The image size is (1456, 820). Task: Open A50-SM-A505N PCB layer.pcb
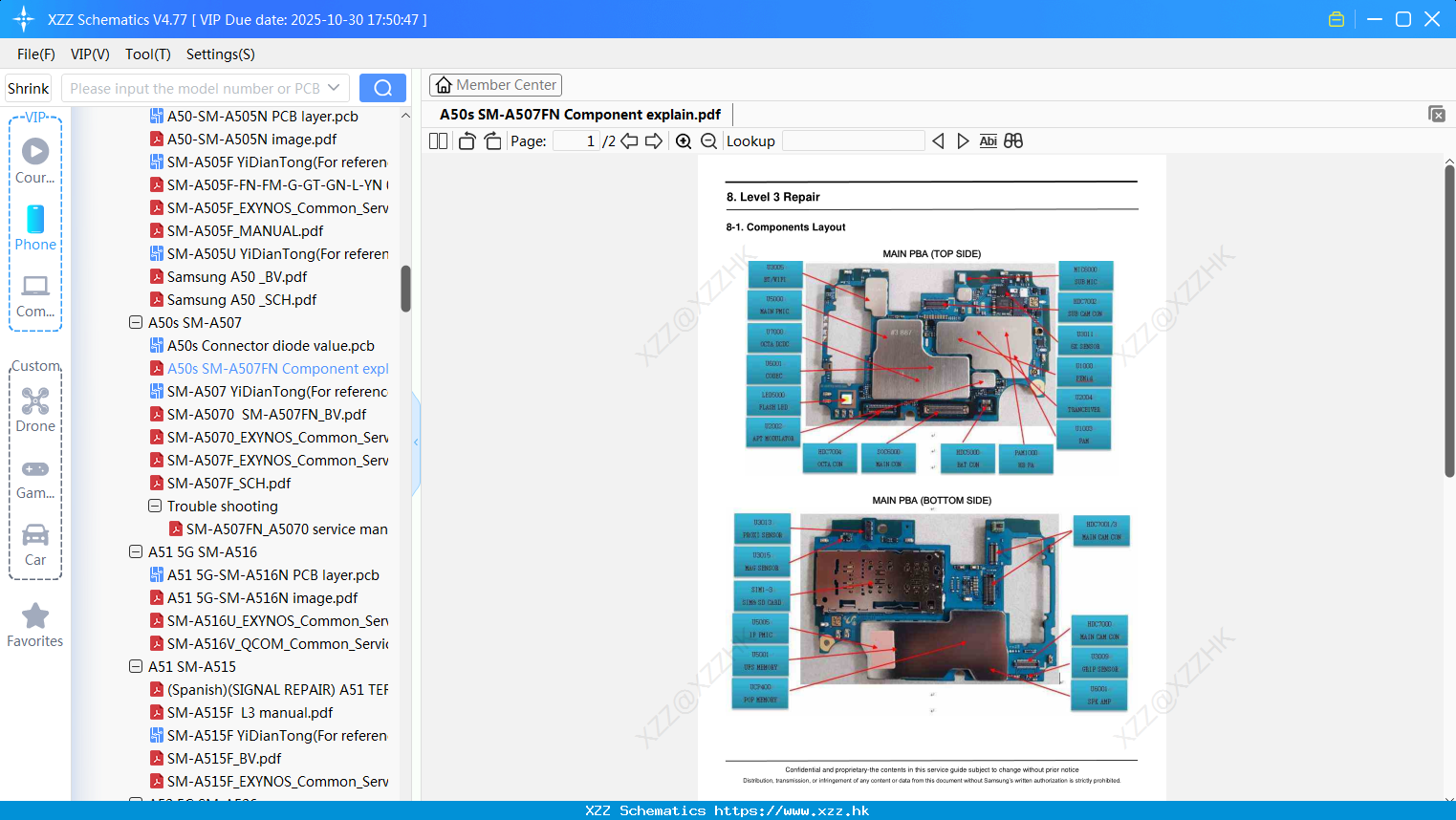(x=263, y=117)
